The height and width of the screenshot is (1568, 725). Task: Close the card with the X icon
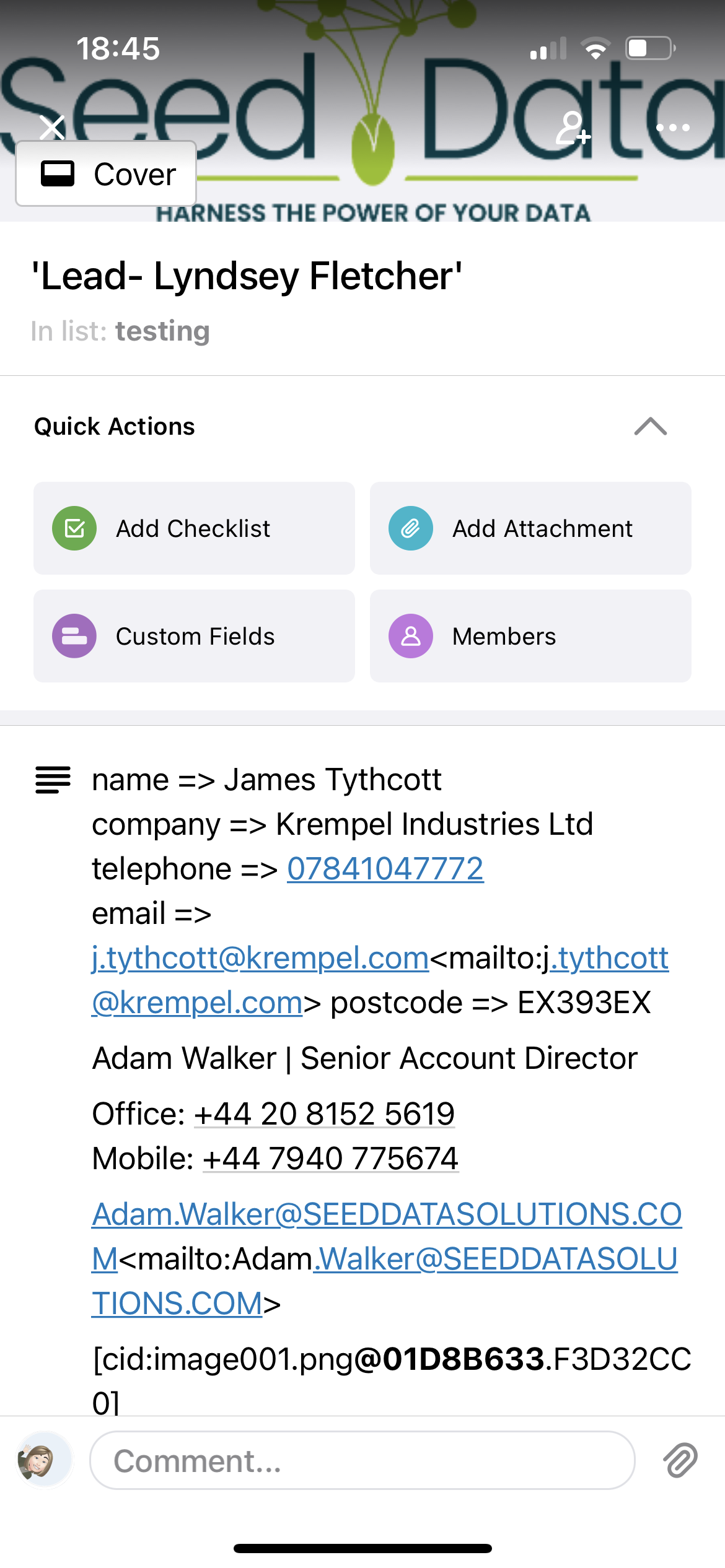pos(52,127)
